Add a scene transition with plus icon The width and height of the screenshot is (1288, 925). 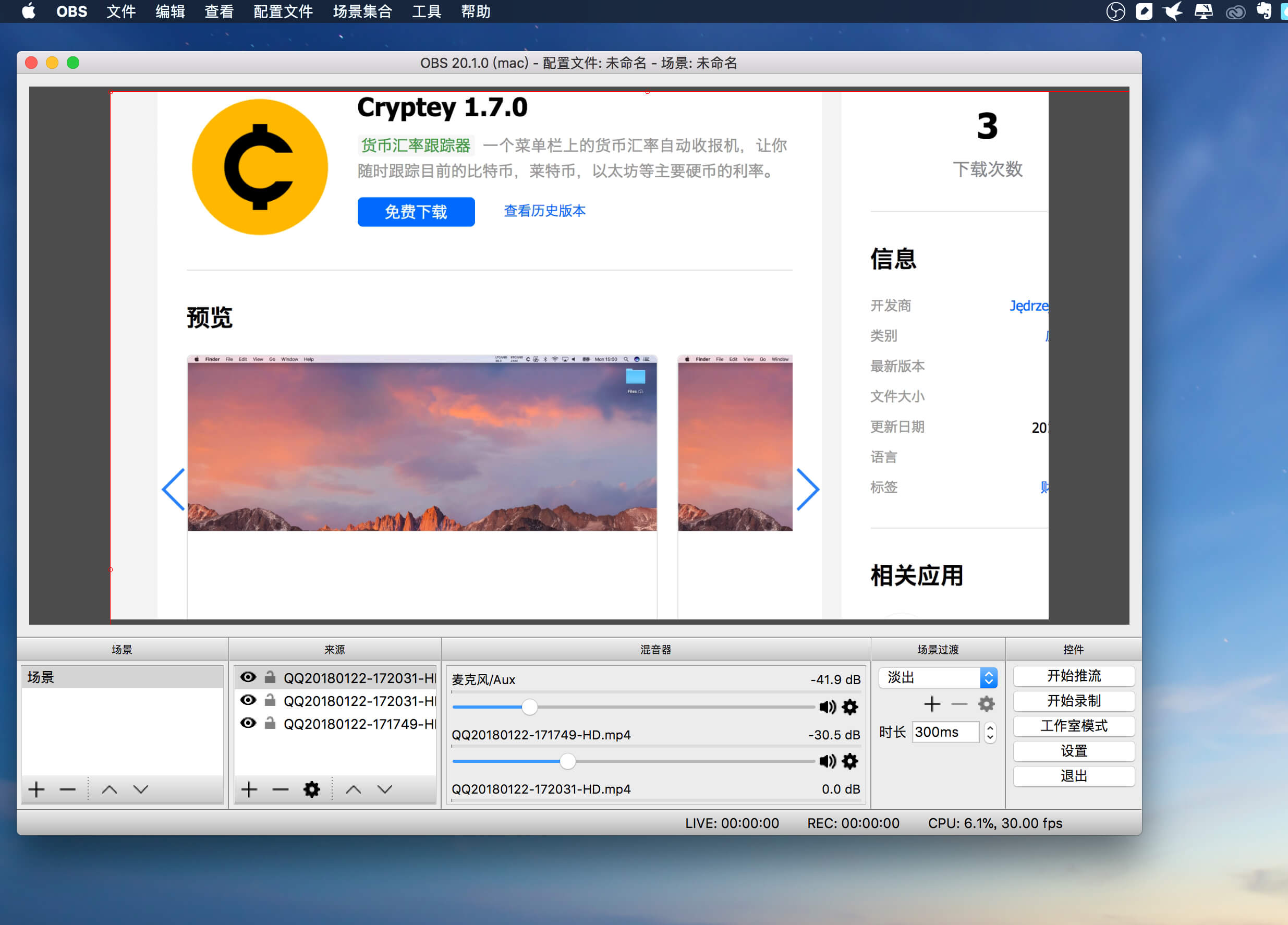click(x=932, y=704)
